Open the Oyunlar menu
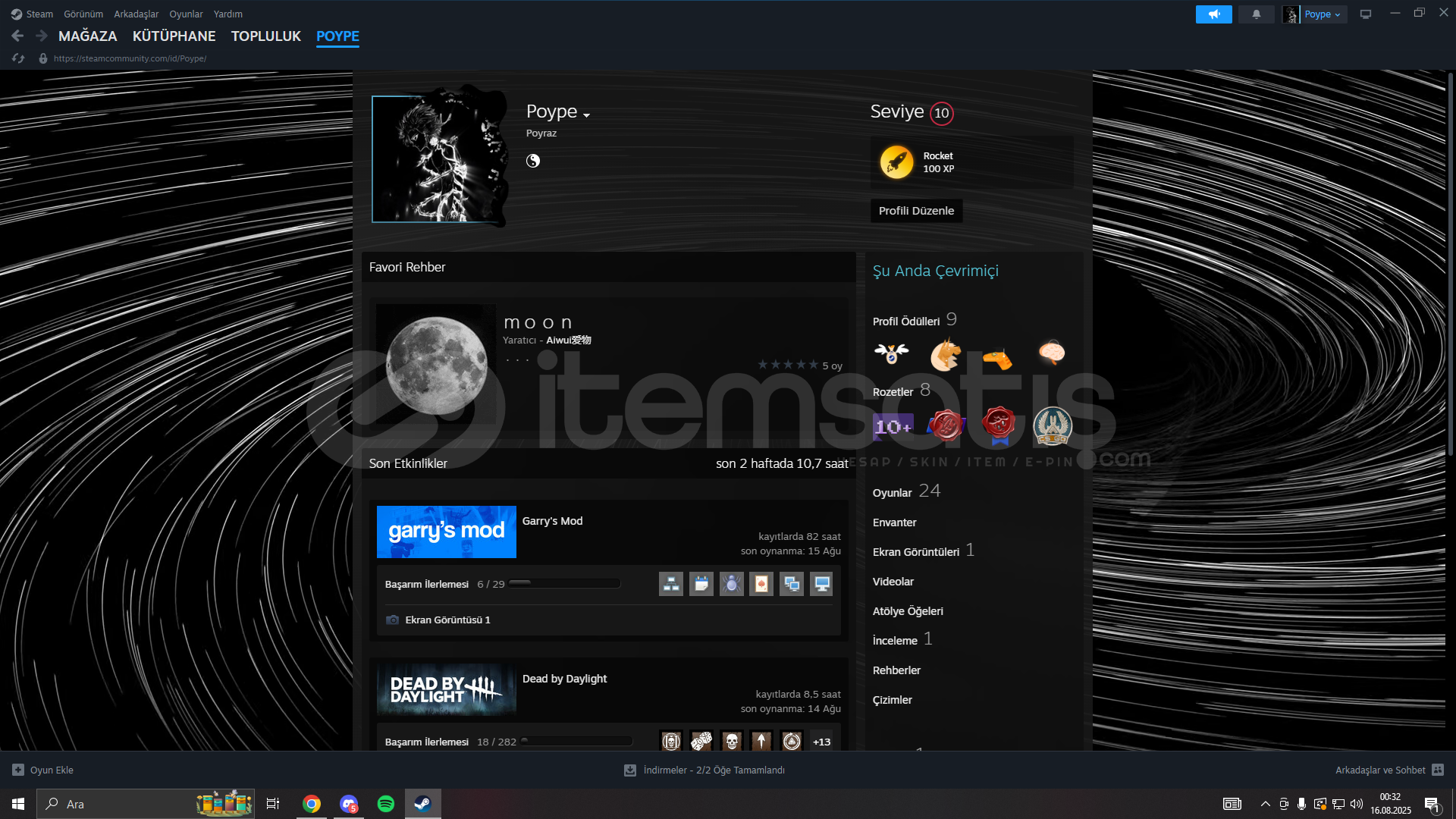Viewport: 1456px width, 819px height. point(186,14)
